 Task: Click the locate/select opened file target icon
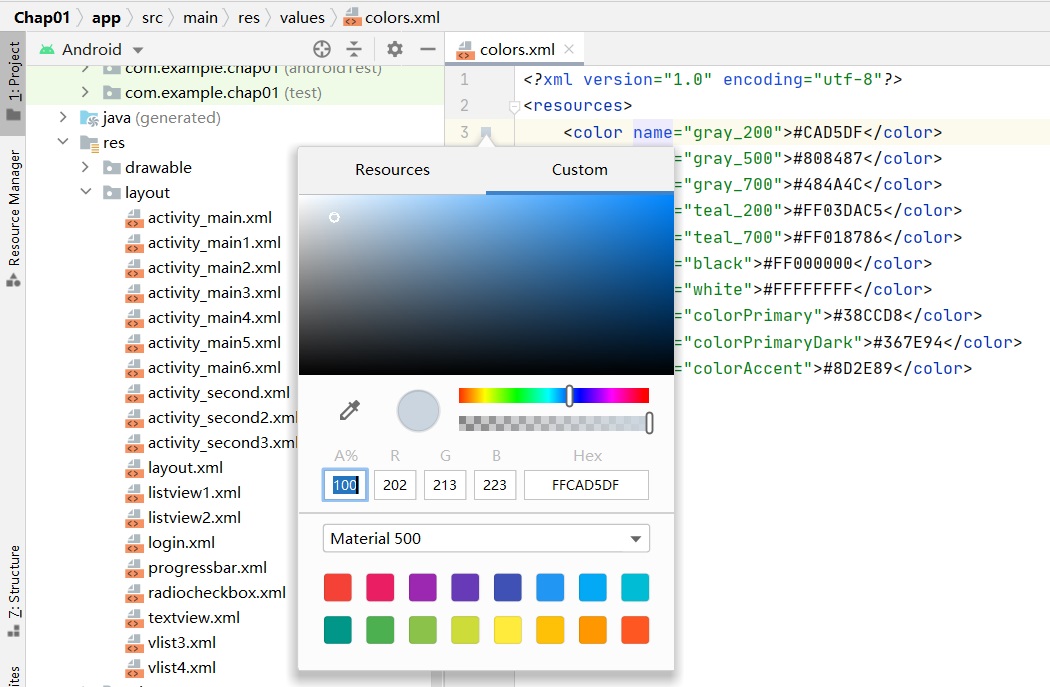tap(321, 49)
